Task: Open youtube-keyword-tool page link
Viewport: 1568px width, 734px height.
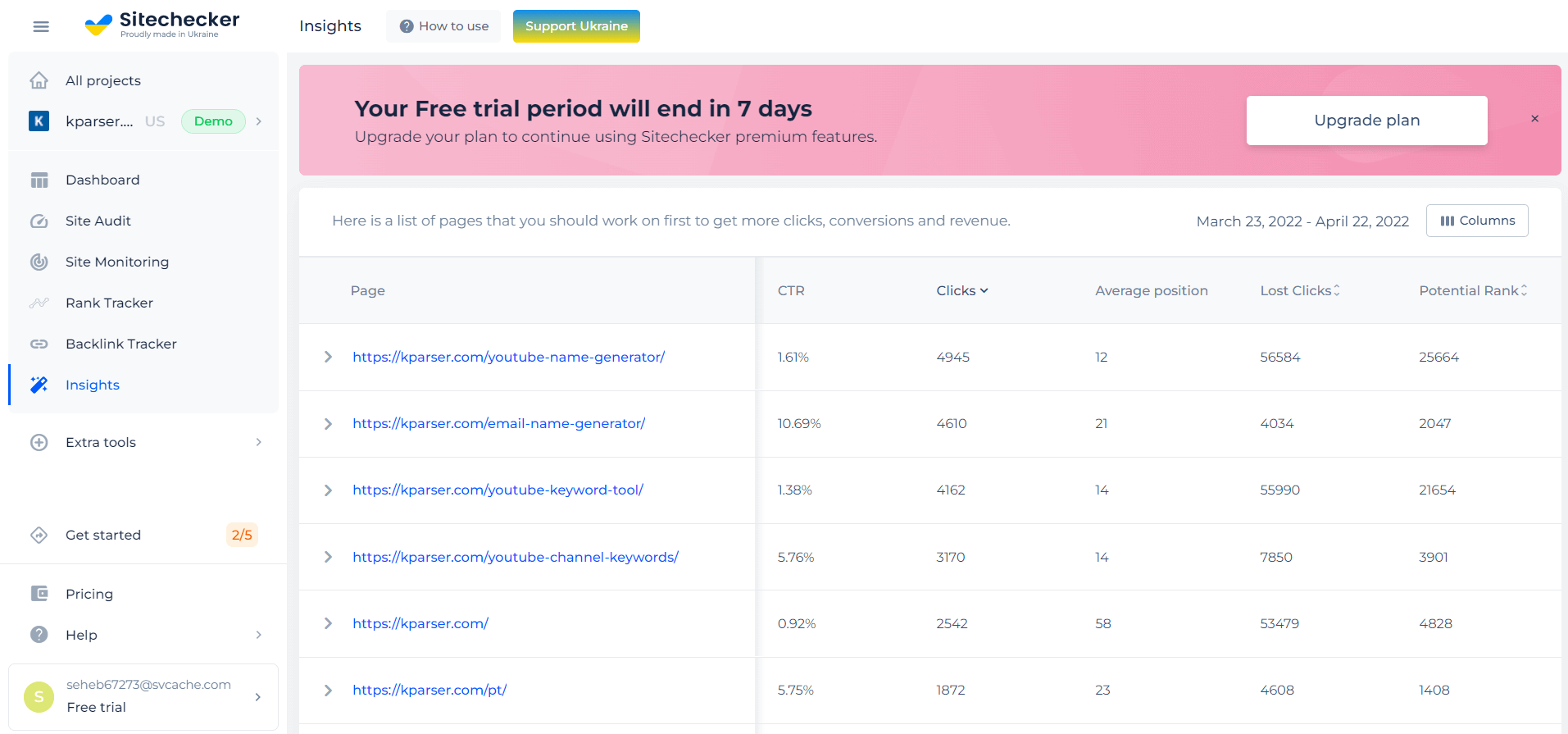Action: pos(498,490)
